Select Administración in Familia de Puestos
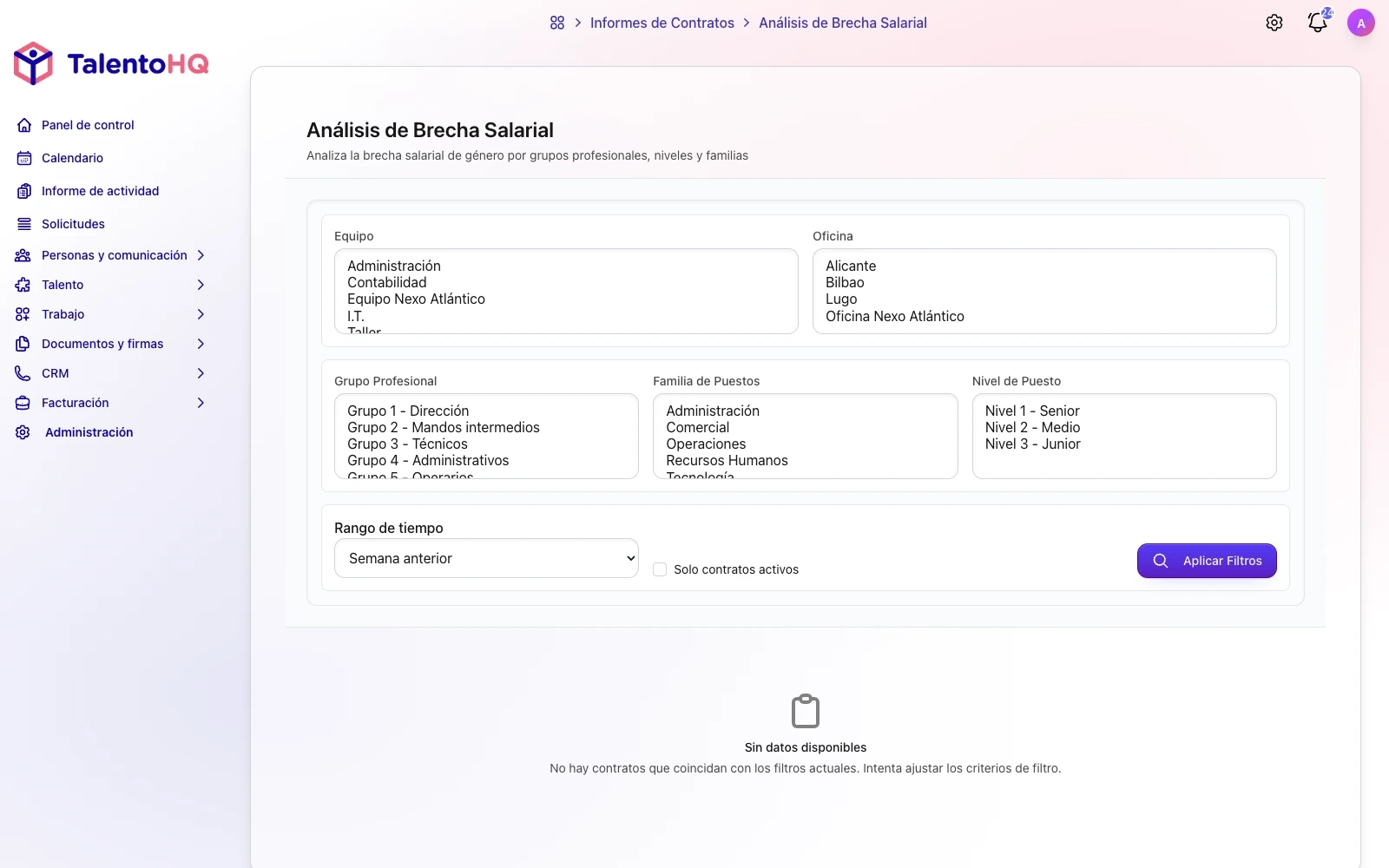This screenshot has width=1389, height=868. click(x=805, y=411)
